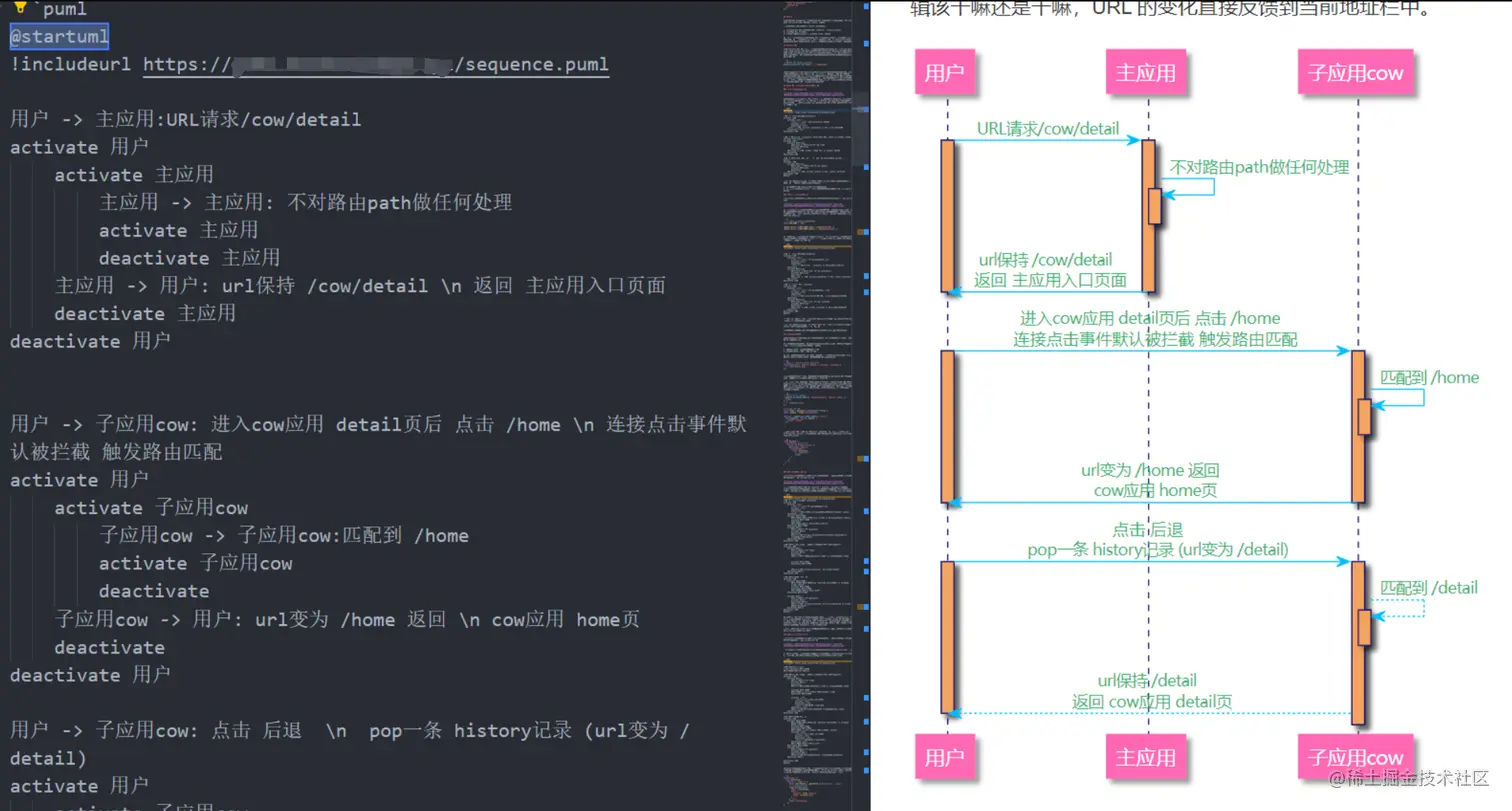Click the top 子应用cow participant box in diagram
The width and height of the screenshot is (1512, 811).
tap(1355, 72)
